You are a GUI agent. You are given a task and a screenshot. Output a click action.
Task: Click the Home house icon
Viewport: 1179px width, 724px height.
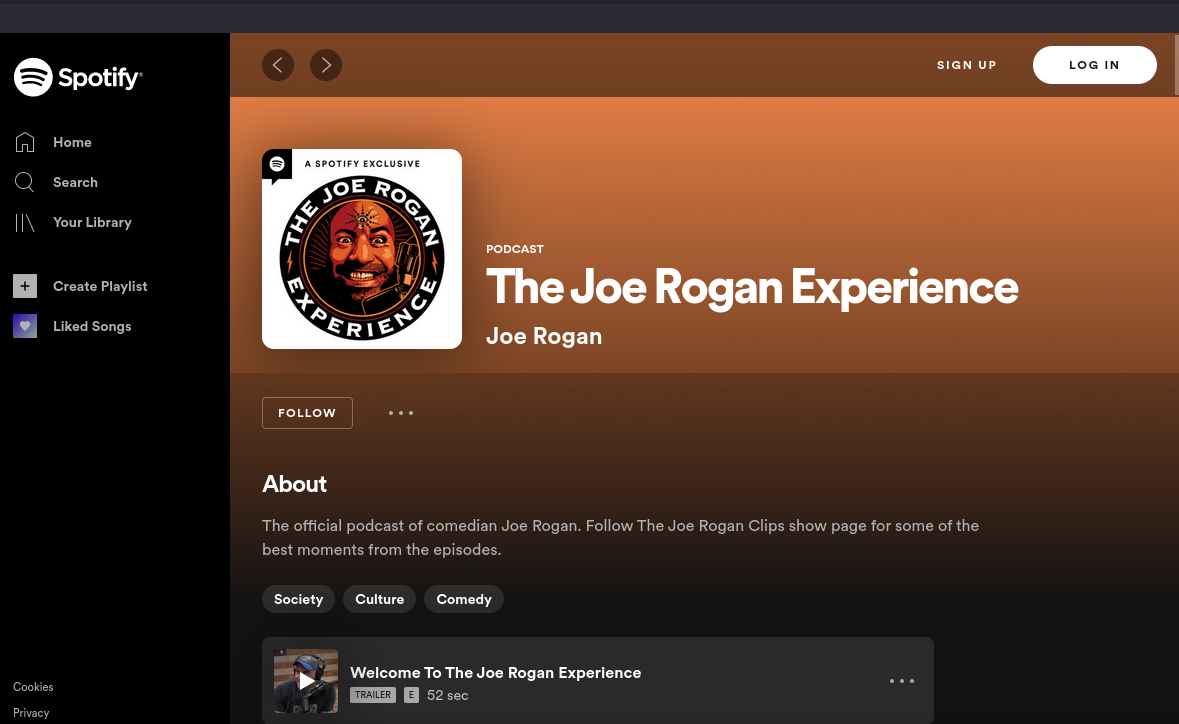pyautogui.click(x=25, y=142)
